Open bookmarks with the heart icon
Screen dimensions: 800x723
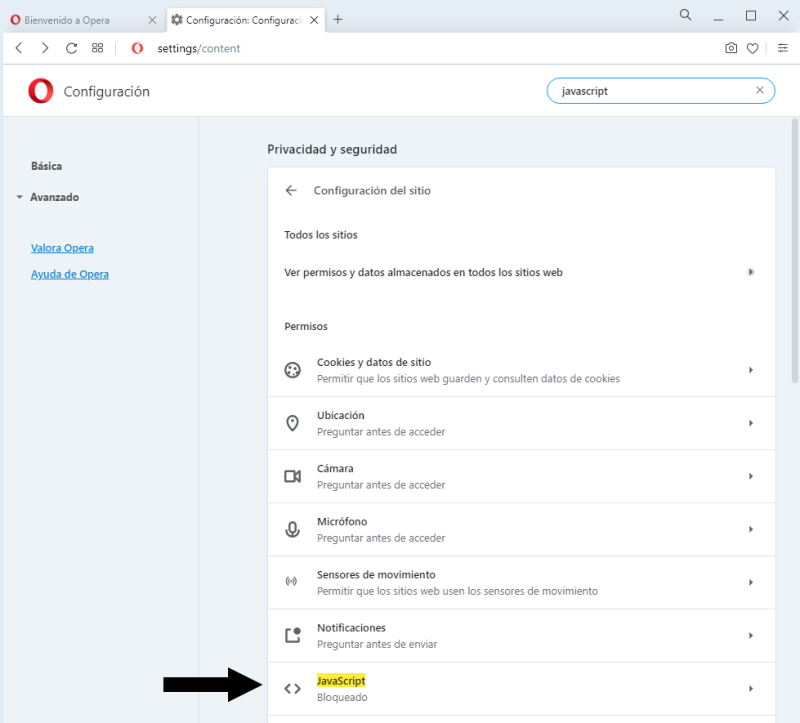(x=753, y=47)
